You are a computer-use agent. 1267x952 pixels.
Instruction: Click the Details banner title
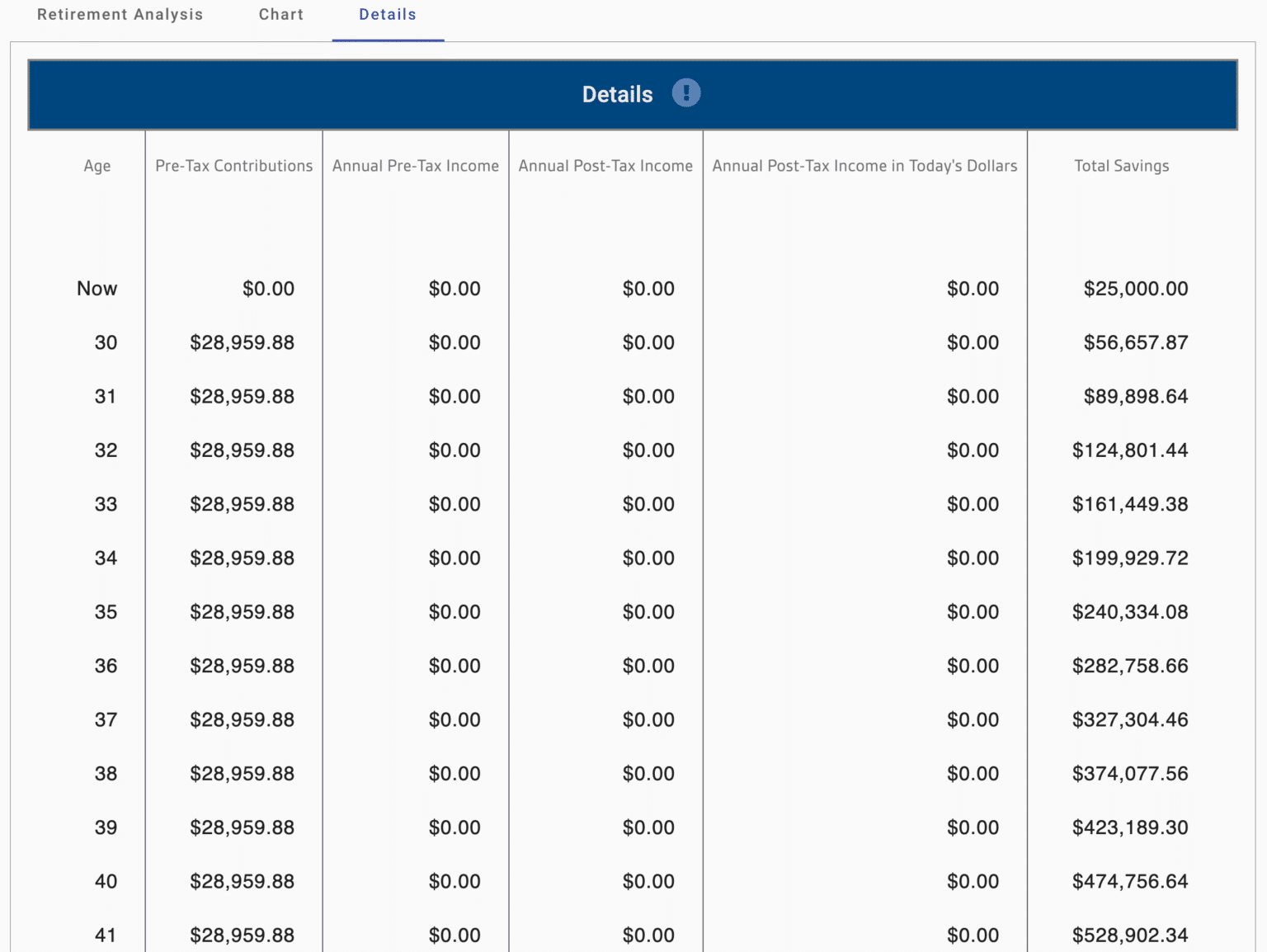point(617,93)
